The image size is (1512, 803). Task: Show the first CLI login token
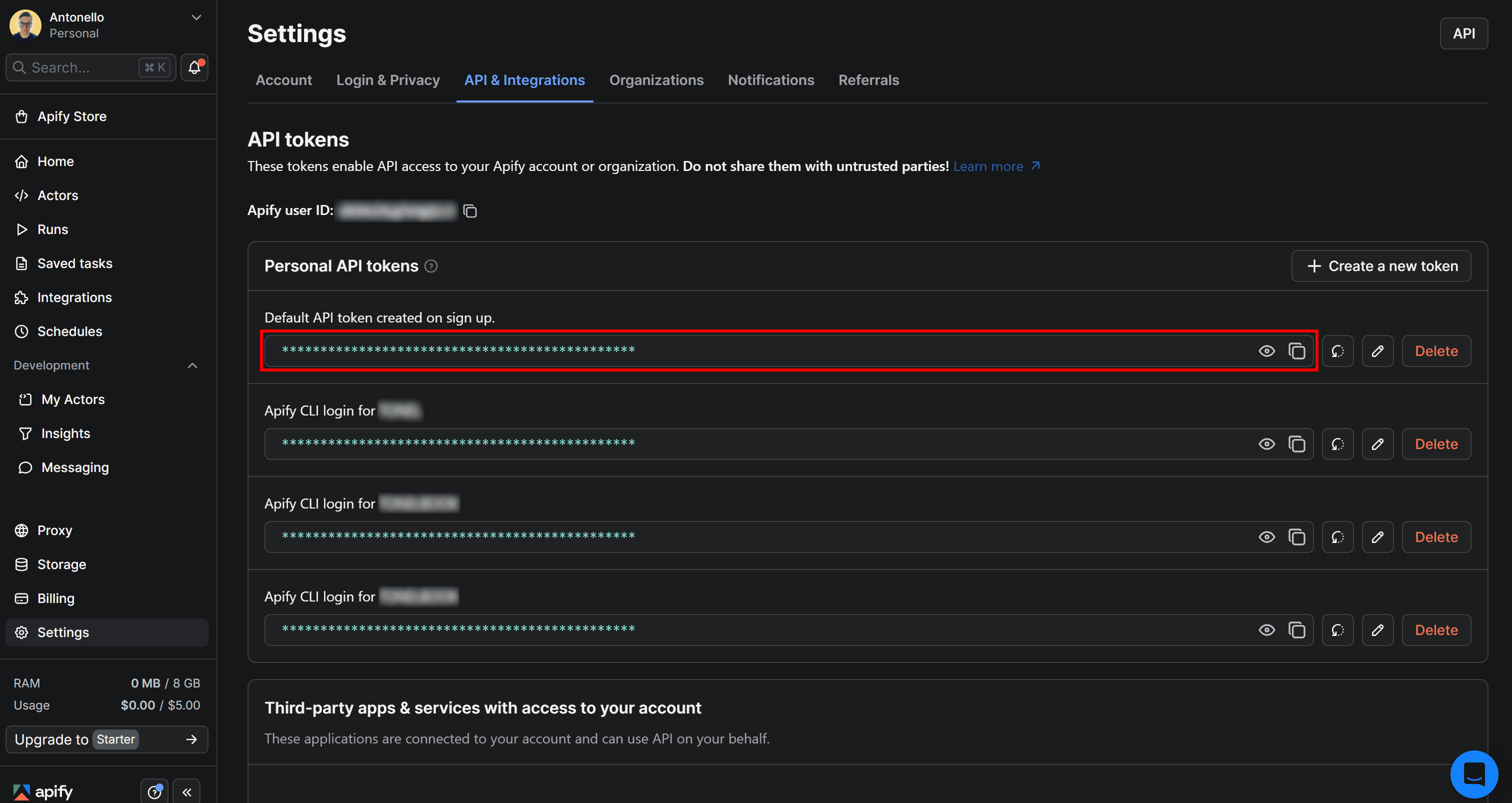tap(1266, 444)
